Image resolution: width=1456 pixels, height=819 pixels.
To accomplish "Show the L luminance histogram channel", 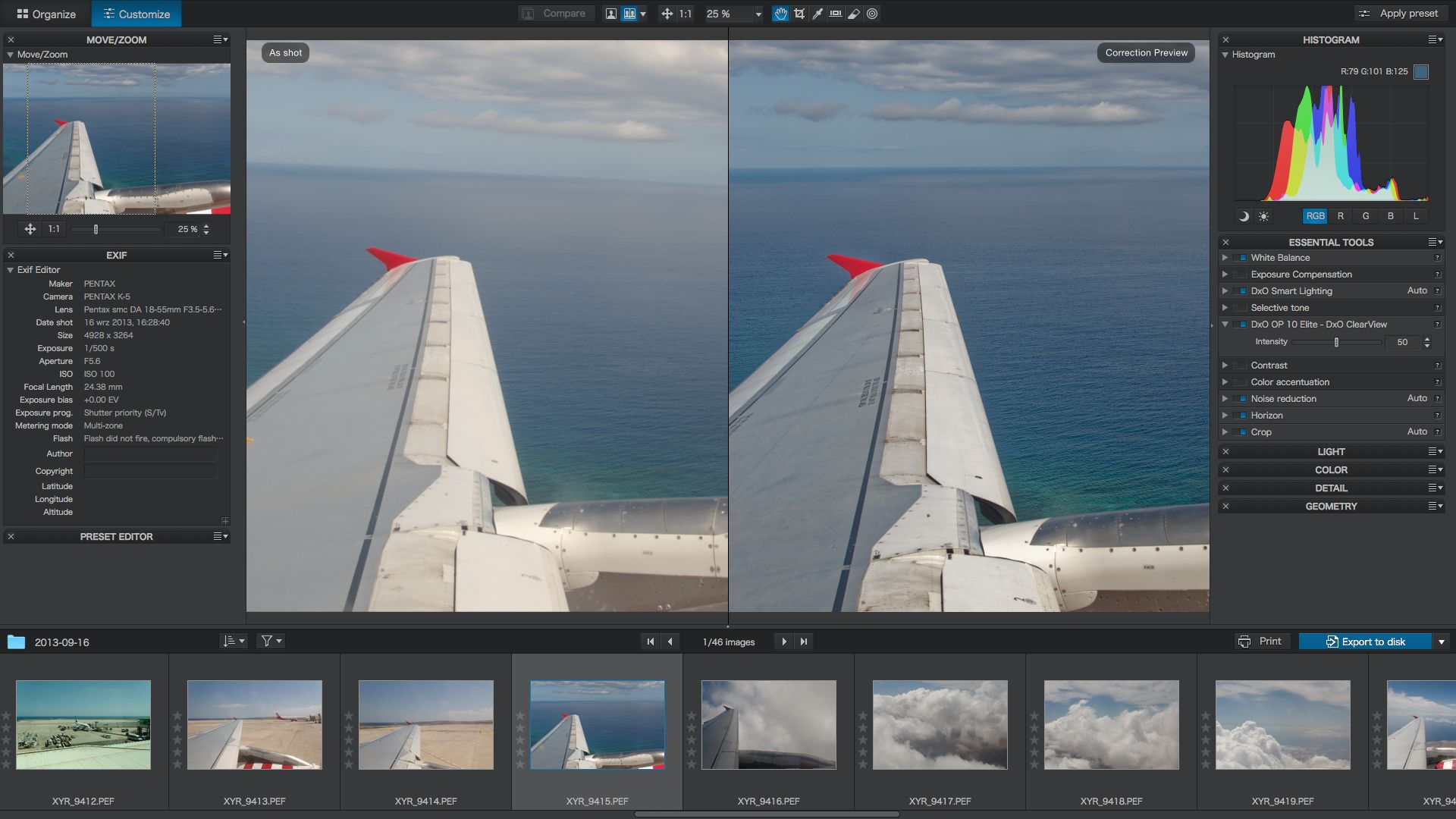I will pyautogui.click(x=1416, y=216).
